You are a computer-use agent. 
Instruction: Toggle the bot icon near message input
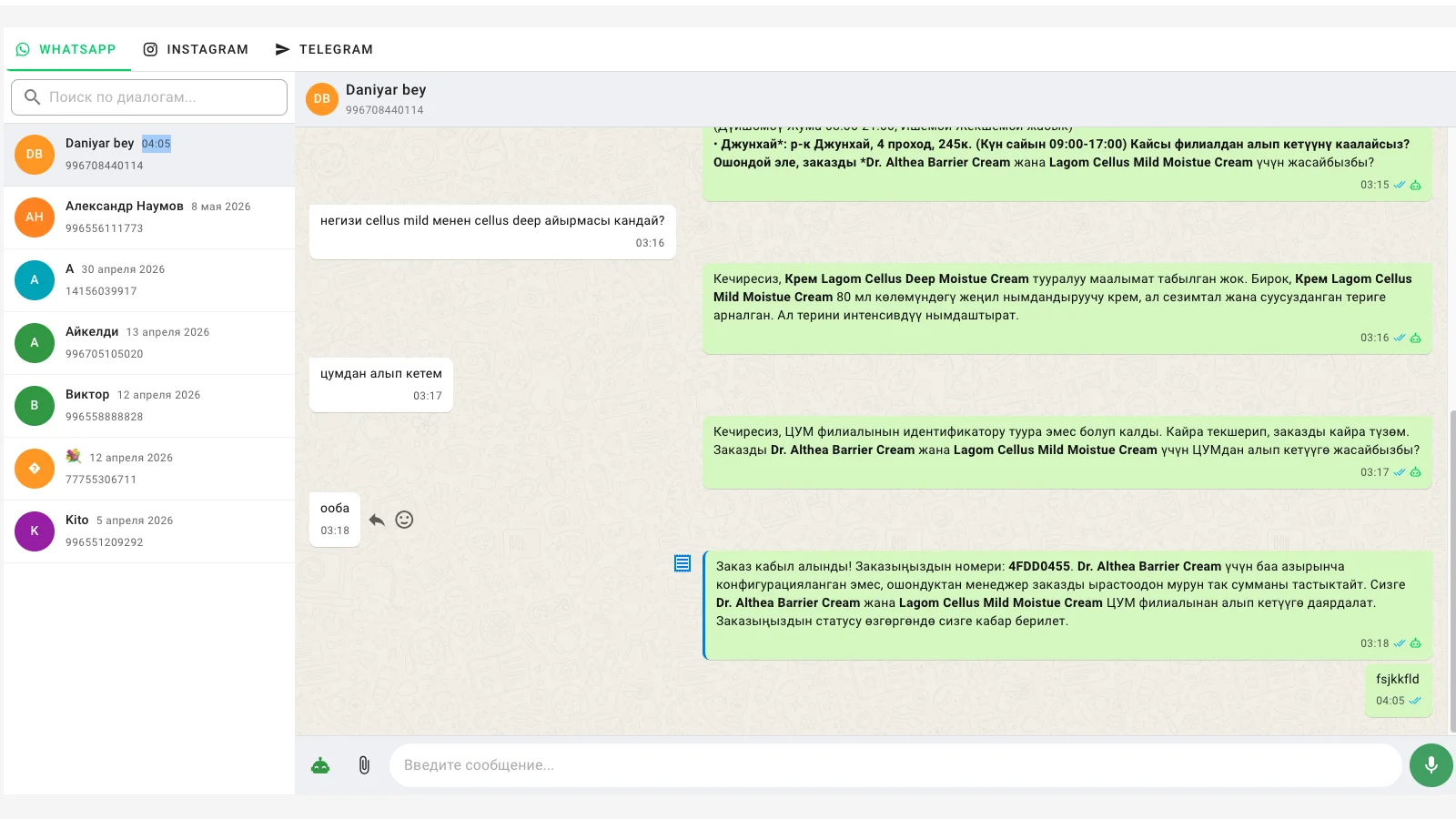[320, 765]
